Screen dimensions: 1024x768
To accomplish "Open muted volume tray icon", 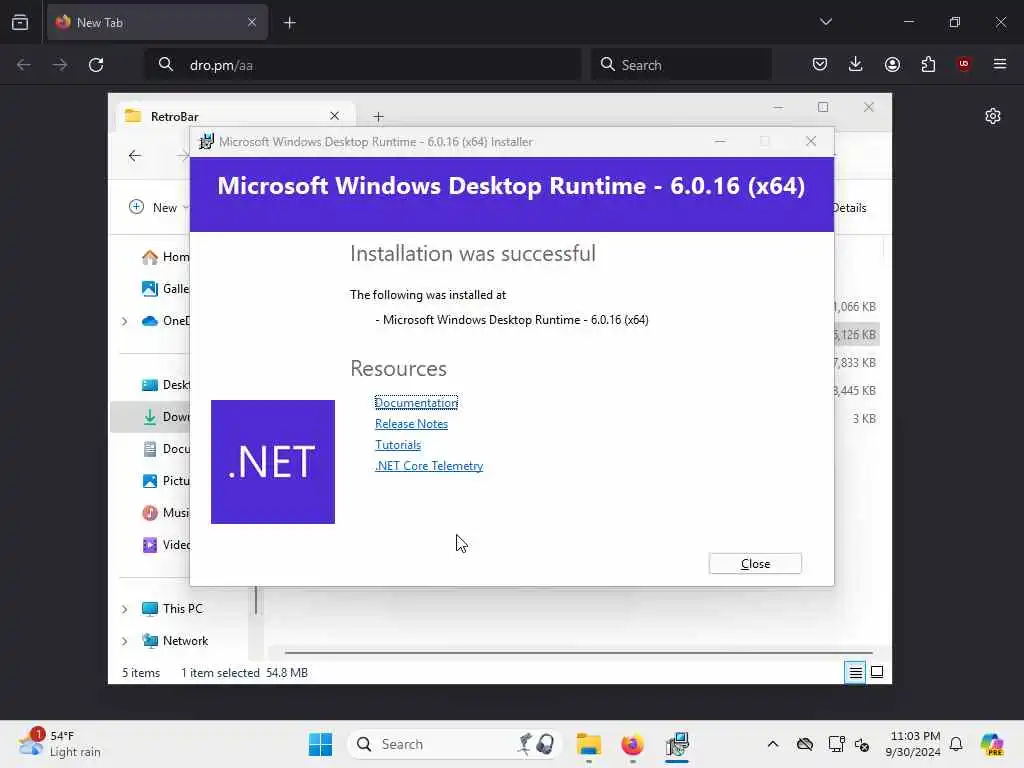I will pos(861,744).
